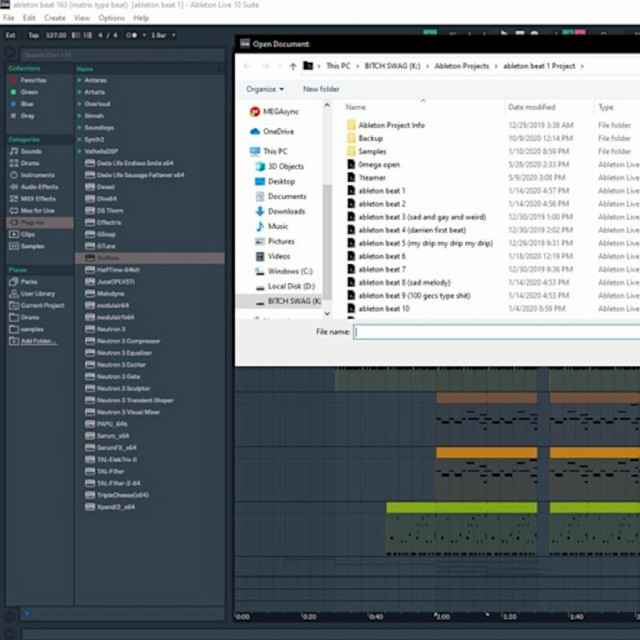This screenshot has height=640, width=640.
Task: Expand ValhallaDSP plug-in folder
Action: click(x=80, y=151)
